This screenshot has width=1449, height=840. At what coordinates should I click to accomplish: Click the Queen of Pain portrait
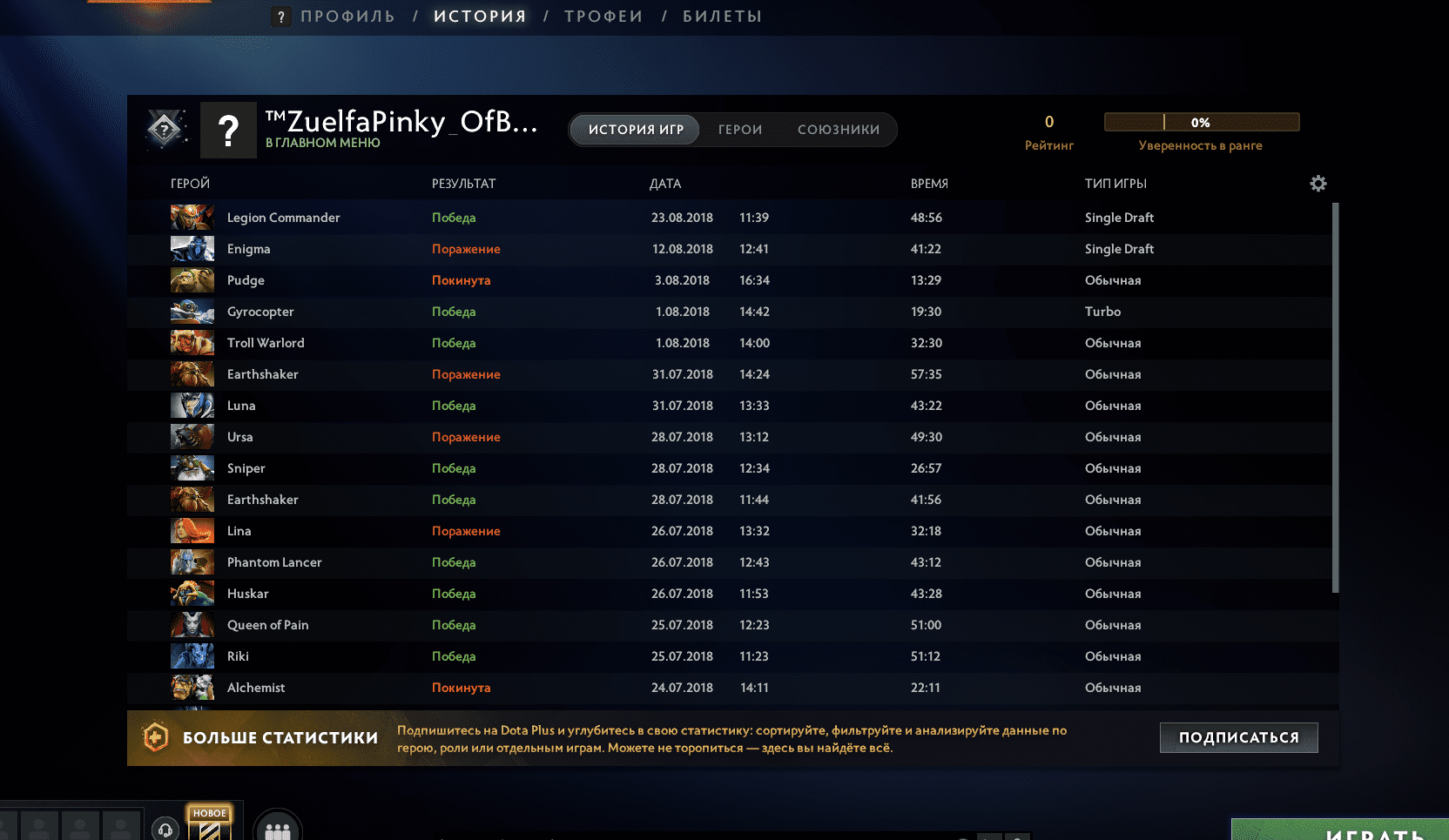[192, 625]
